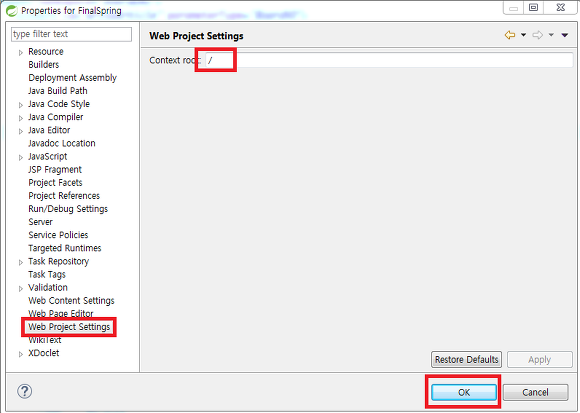Open Service Policies page
This screenshot has height=413, width=580.
[x=58, y=235]
